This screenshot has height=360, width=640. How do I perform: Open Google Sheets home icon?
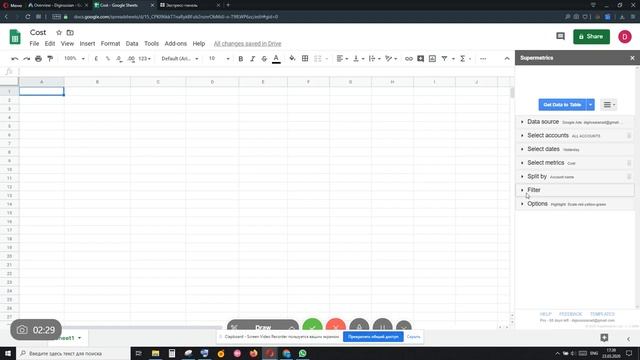tap(15, 37)
